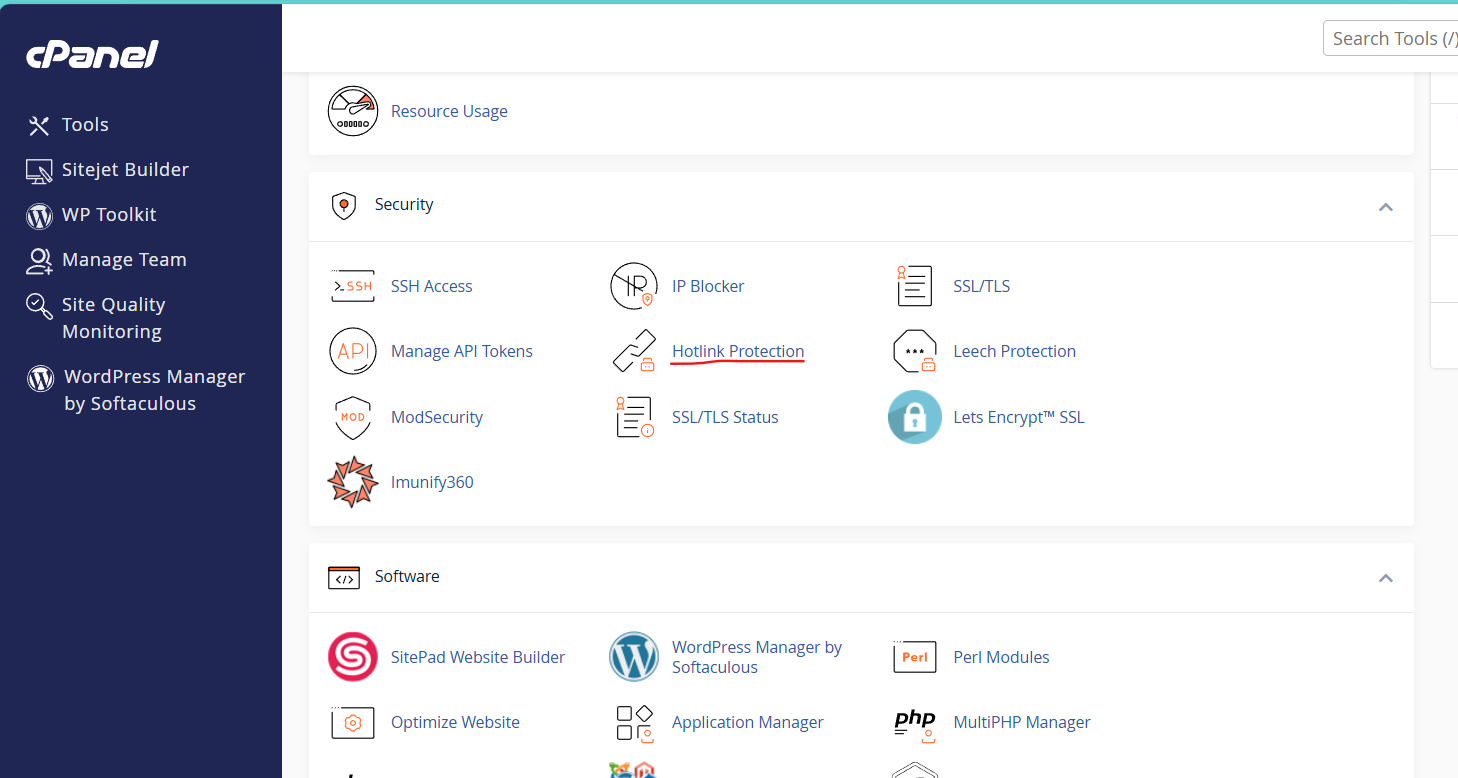Viewport: 1458px width, 778px height.
Task: Open the Manage API Tokens link
Action: 462,351
